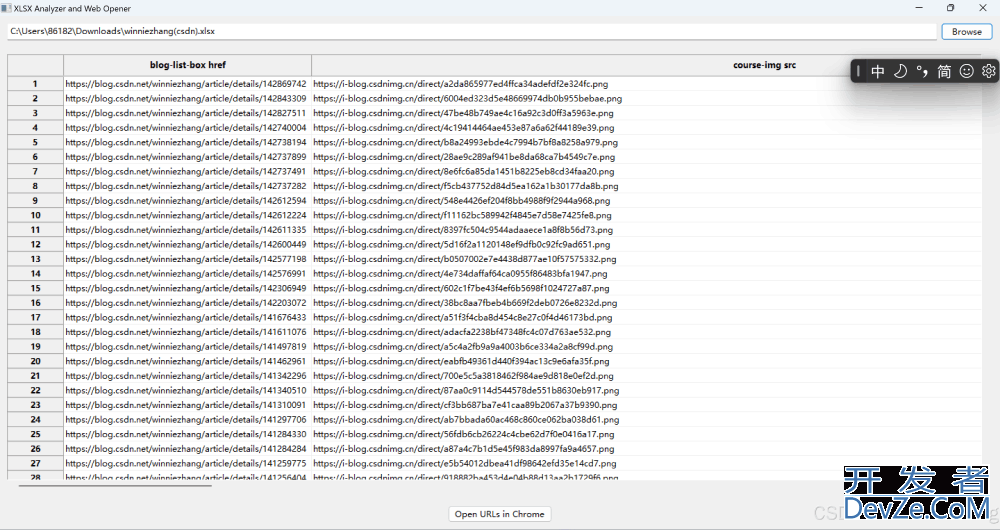Image resolution: width=1000 pixels, height=530 pixels.
Task: Click blog link ending 141259775
Action: [x=186, y=463]
